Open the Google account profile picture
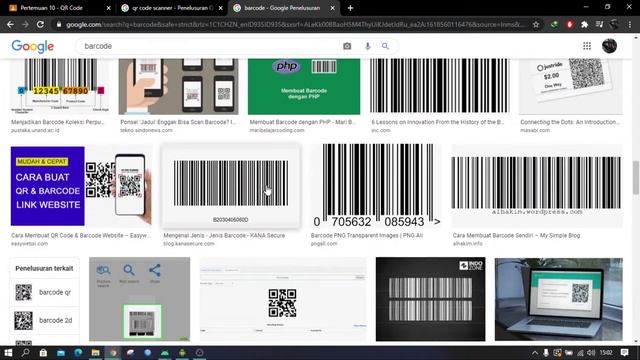Image resolution: width=640 pixels, height=360 pixels. click(609, 46)
